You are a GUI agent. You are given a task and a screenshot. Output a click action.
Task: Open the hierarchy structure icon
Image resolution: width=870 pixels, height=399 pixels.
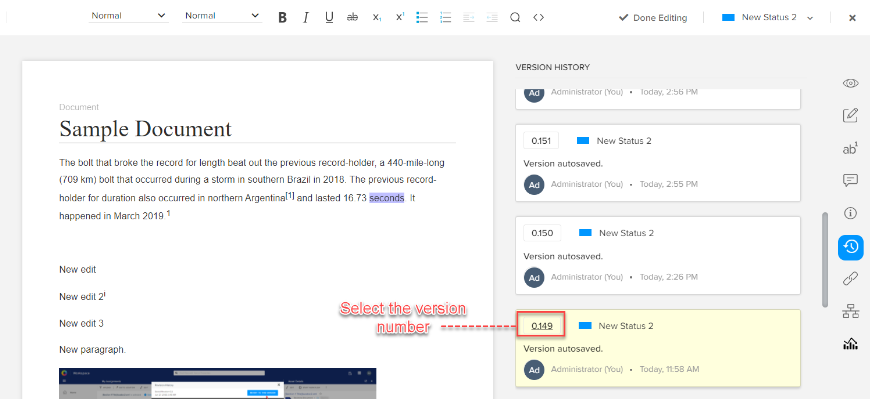[x=850, y=312]
